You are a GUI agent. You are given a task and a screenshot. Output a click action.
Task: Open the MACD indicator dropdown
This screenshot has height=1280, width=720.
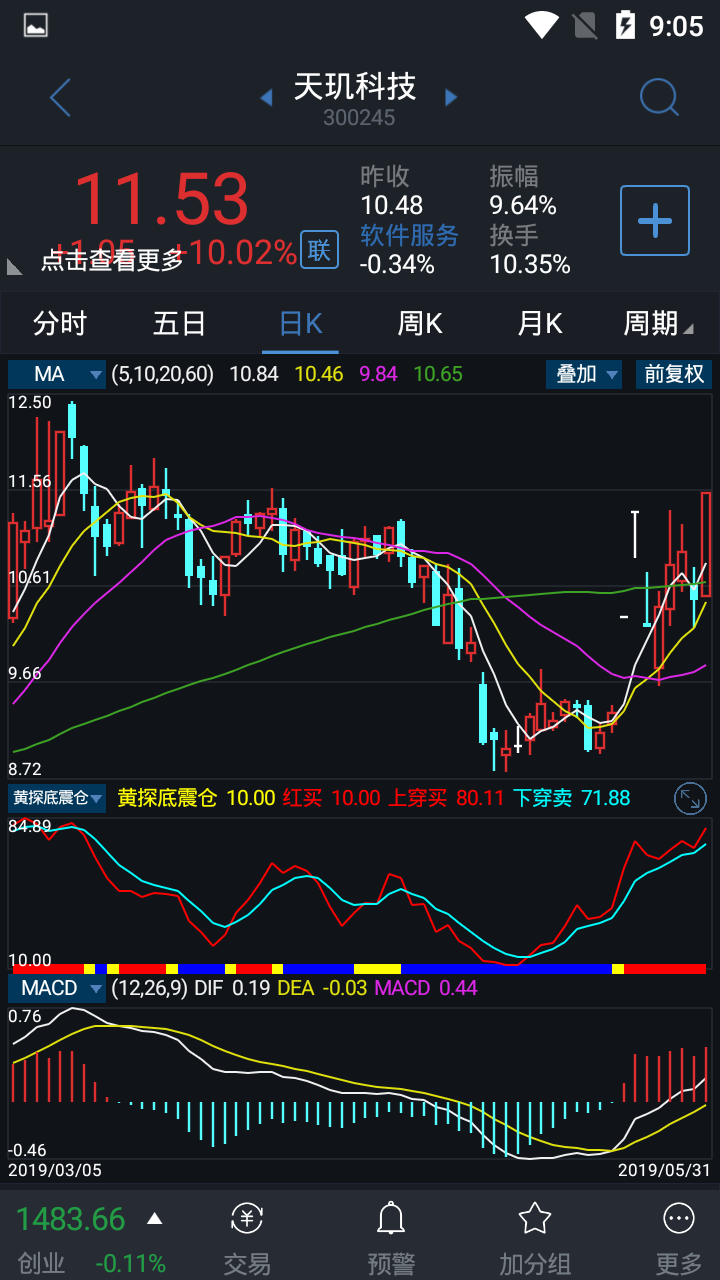click(57, 988)
